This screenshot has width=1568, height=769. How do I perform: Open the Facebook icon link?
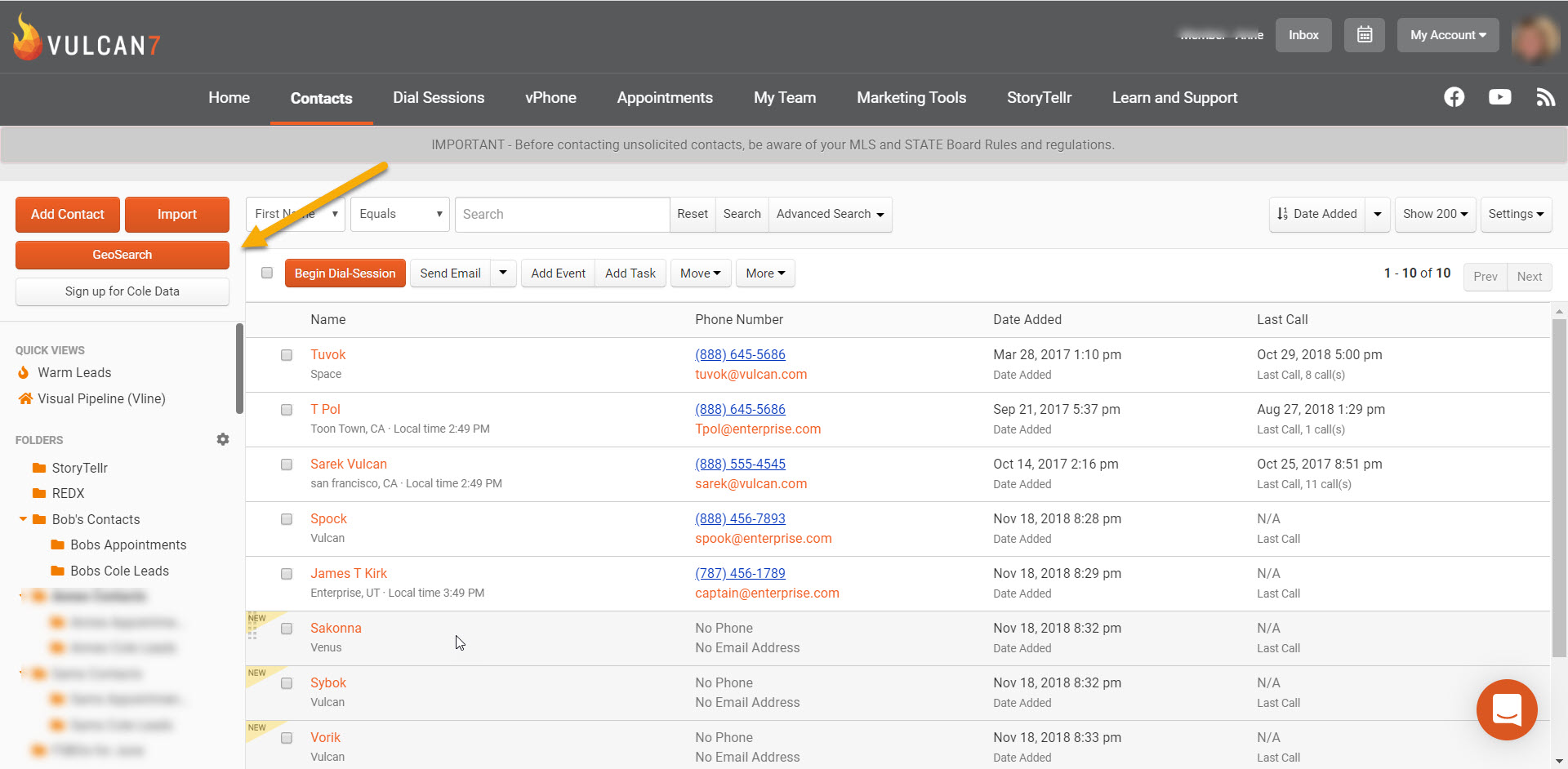1454,97
